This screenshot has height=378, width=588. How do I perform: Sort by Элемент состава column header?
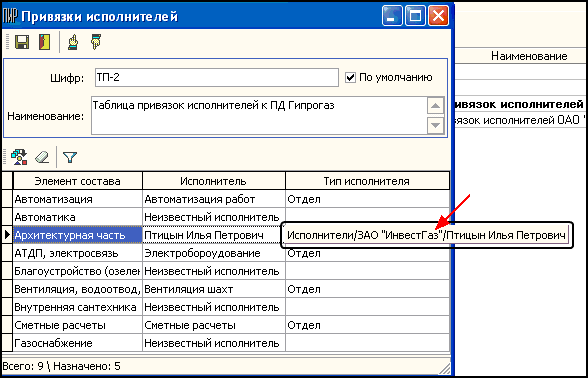[x=78, y=181]
